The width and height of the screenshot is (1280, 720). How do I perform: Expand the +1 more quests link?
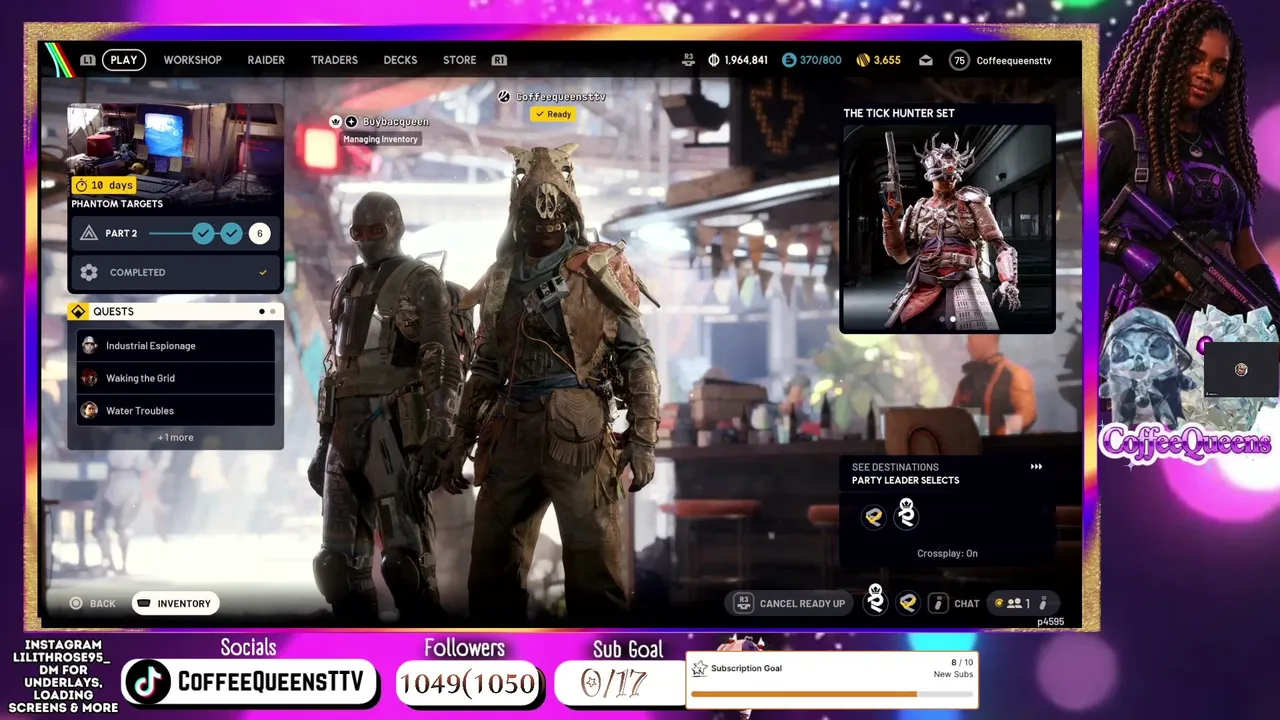(175, 437)
